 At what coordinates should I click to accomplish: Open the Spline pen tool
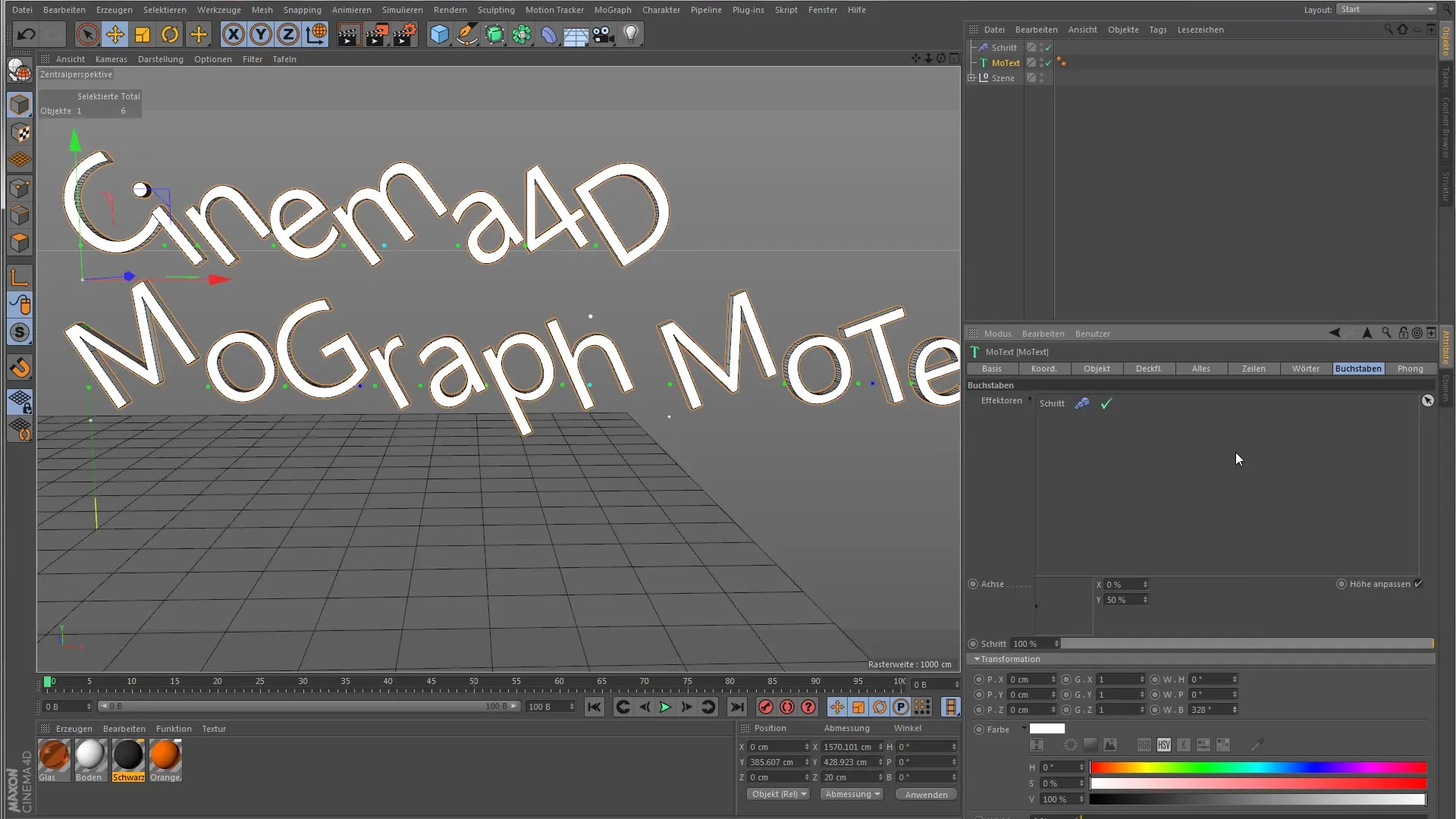pos(467,34)
